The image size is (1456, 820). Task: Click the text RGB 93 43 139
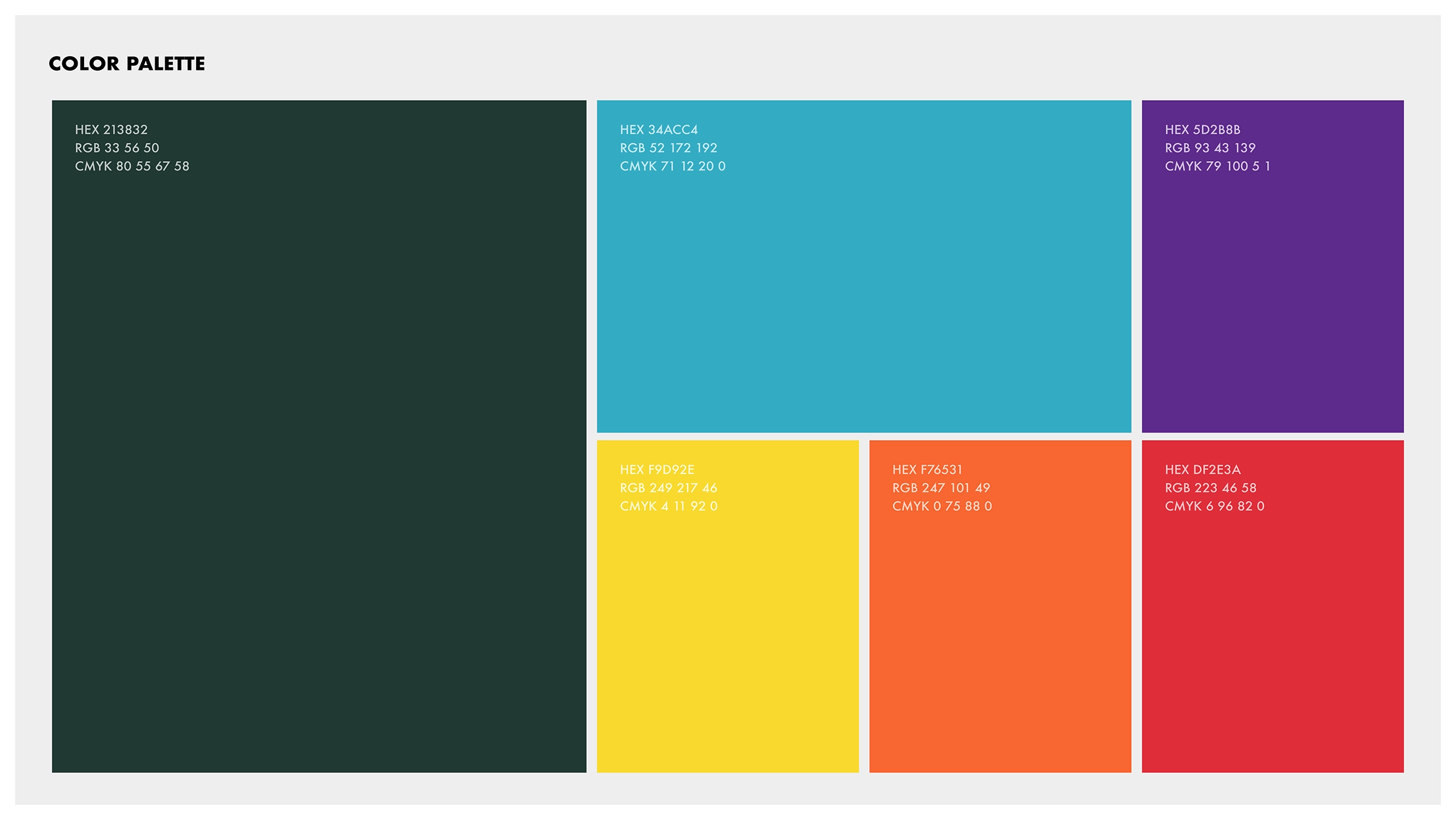coord(1210,148)
